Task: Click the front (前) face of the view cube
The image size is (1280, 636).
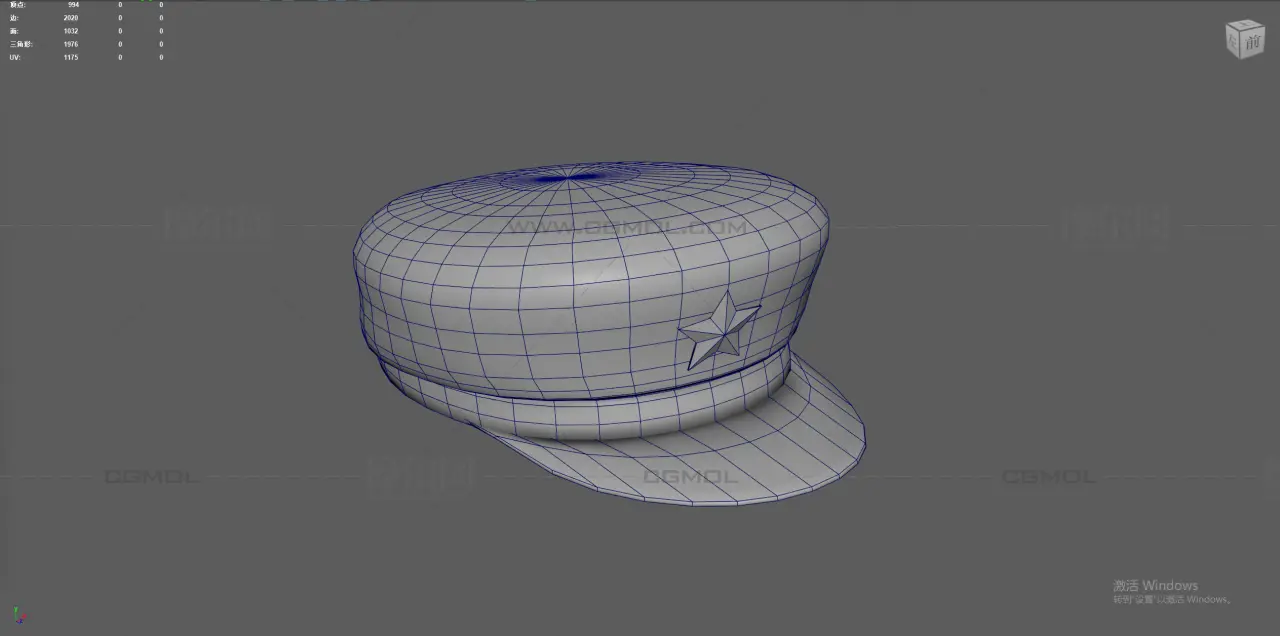Action: (1252, 42)
